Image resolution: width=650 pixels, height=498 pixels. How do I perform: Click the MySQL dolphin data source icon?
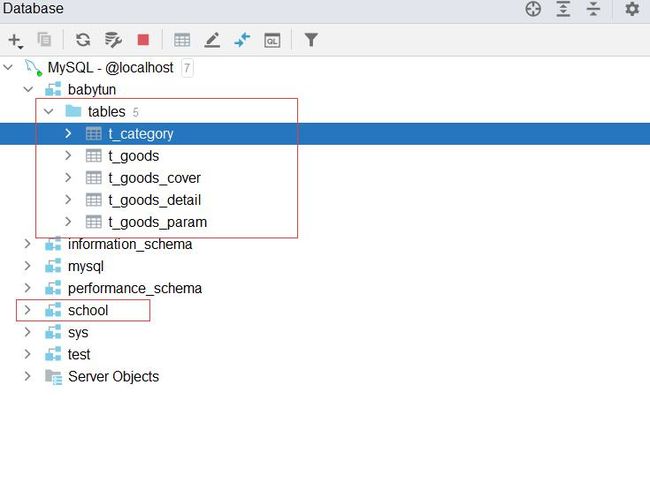(x=33, y=68)
